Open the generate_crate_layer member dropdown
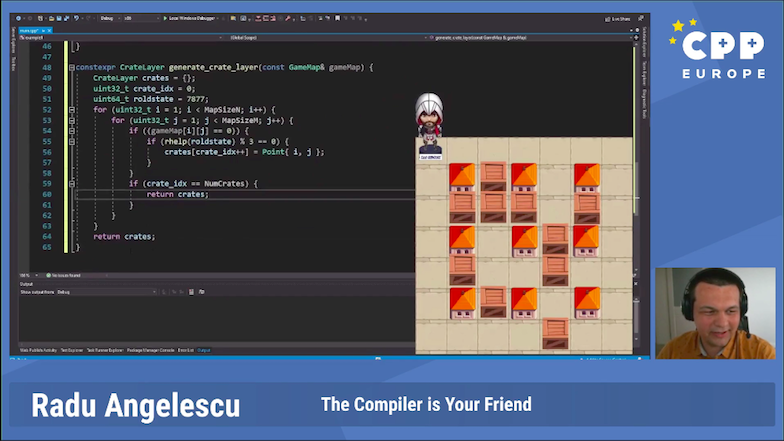The width and height of the screenshot is (784, 441). (530, 38)
